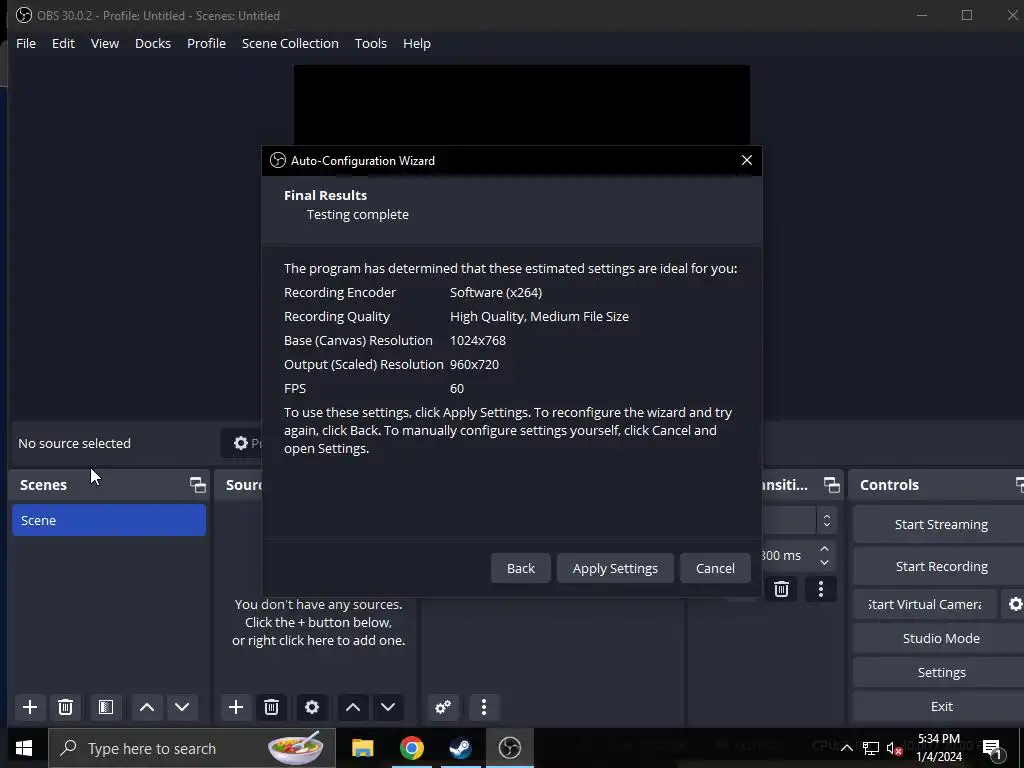Remove source using Sources trash icon
Image resolution: width=1024 pixels, height=768 pixels.
(x=272, y=707)
